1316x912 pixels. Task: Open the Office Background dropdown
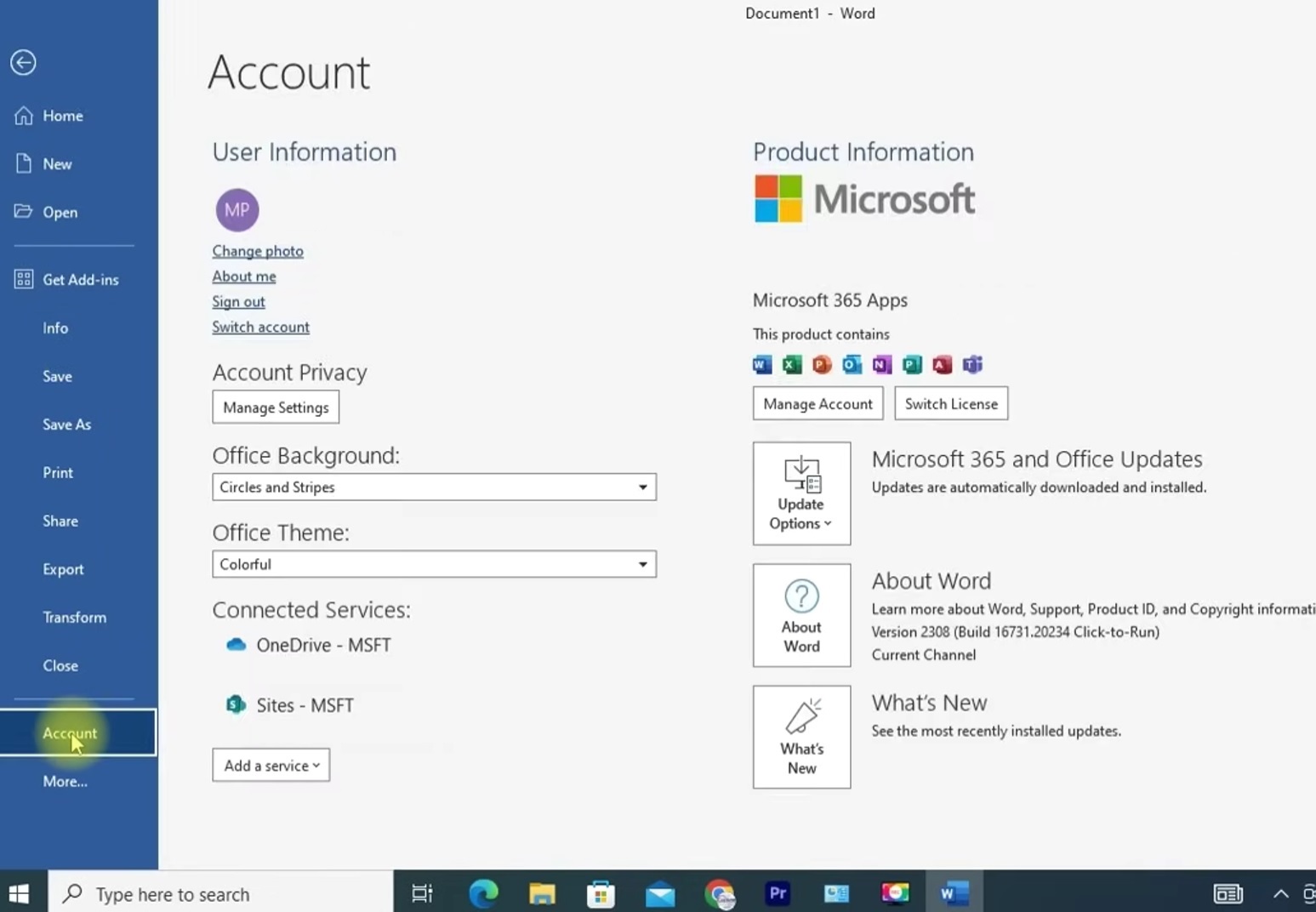point(434,487)
